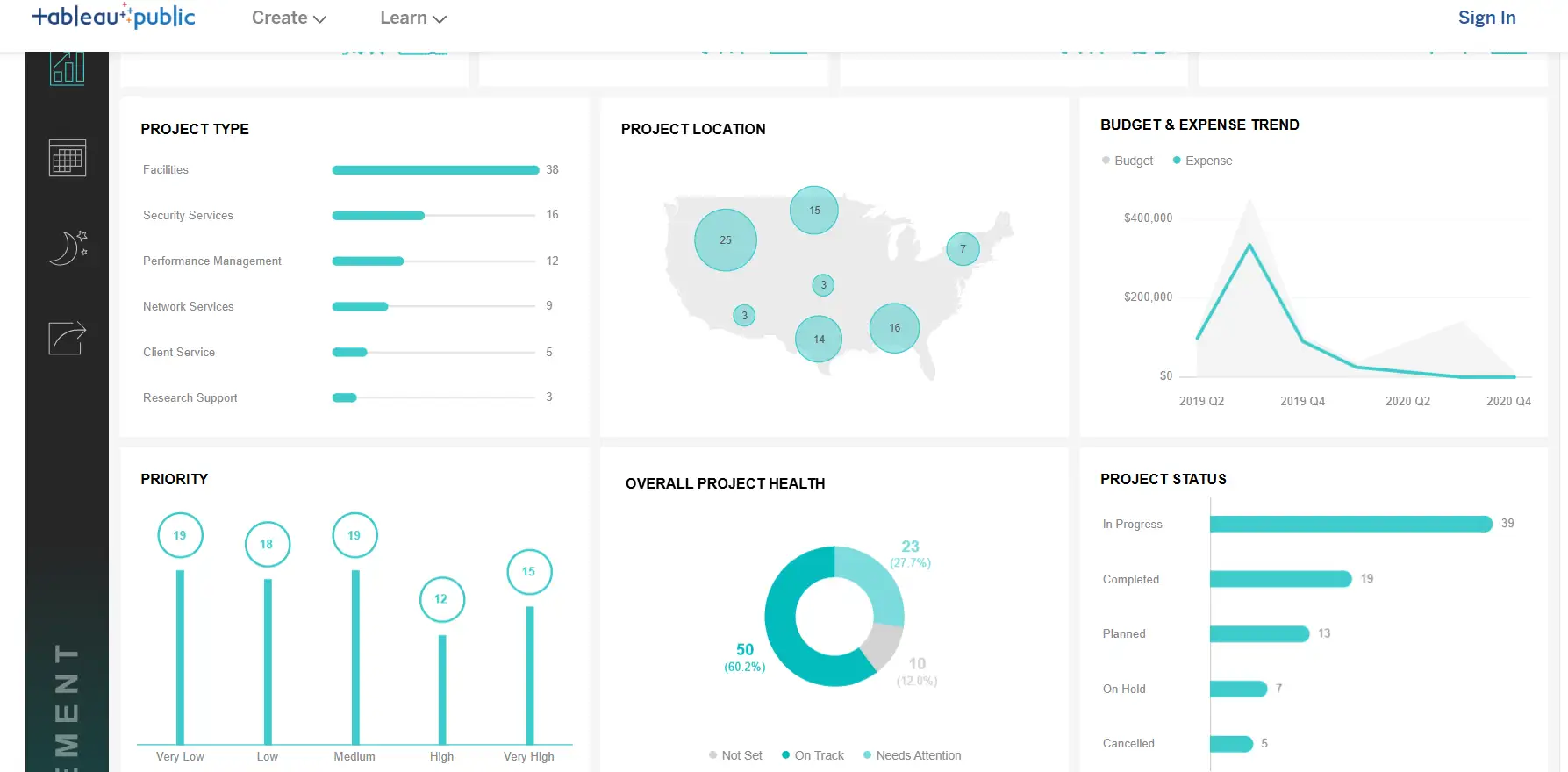Select the Very Low priority lollipop 19
The width and height of the screenshot is (1568, 772).
(x=180, y=535)
